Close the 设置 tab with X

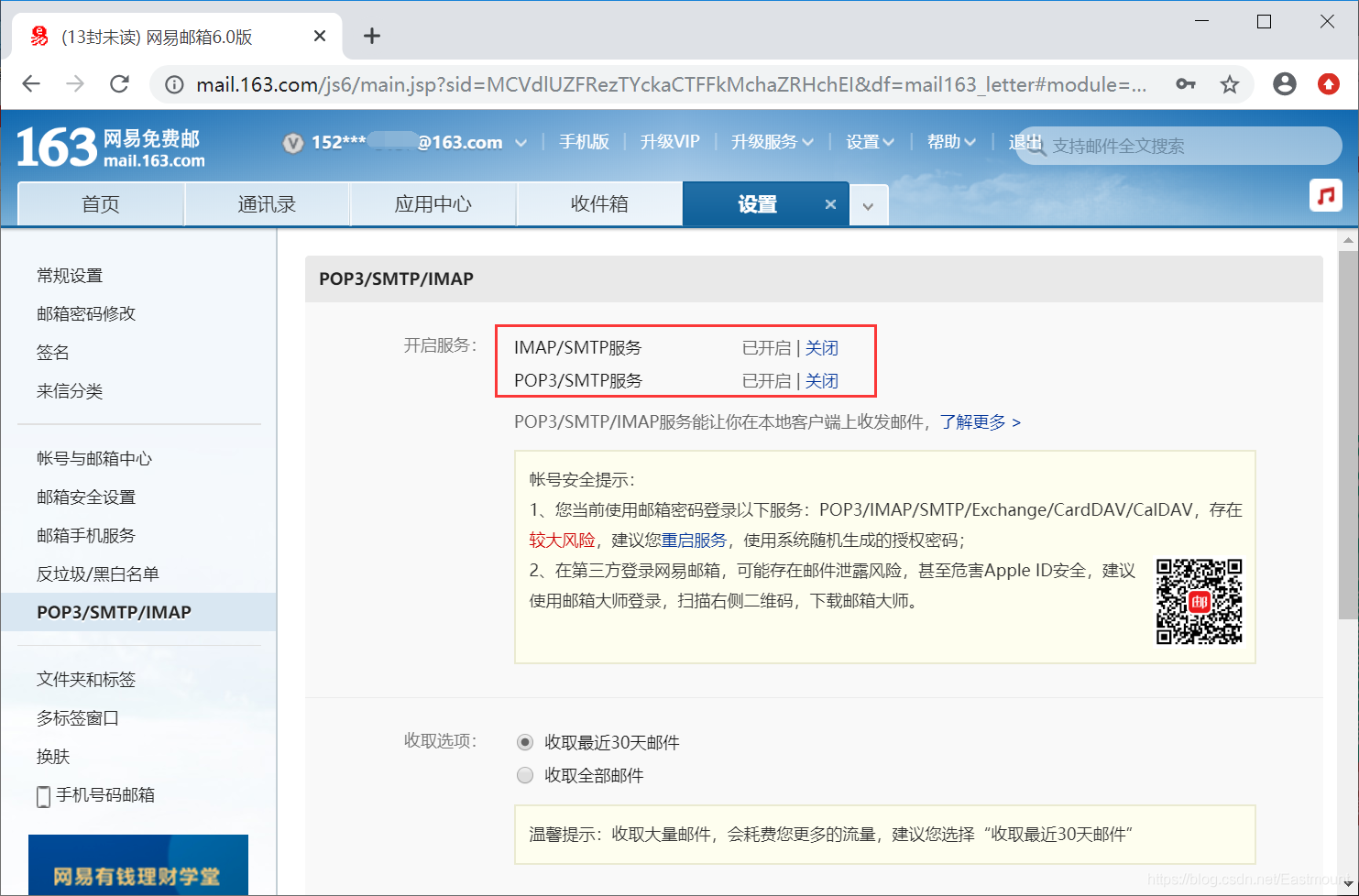[x=830, y=204]
